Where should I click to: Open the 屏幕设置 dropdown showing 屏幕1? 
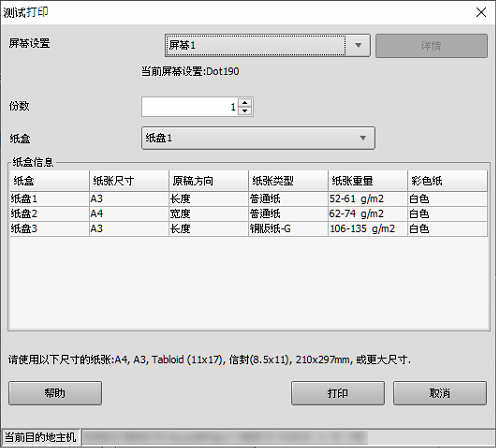(267, 45)
